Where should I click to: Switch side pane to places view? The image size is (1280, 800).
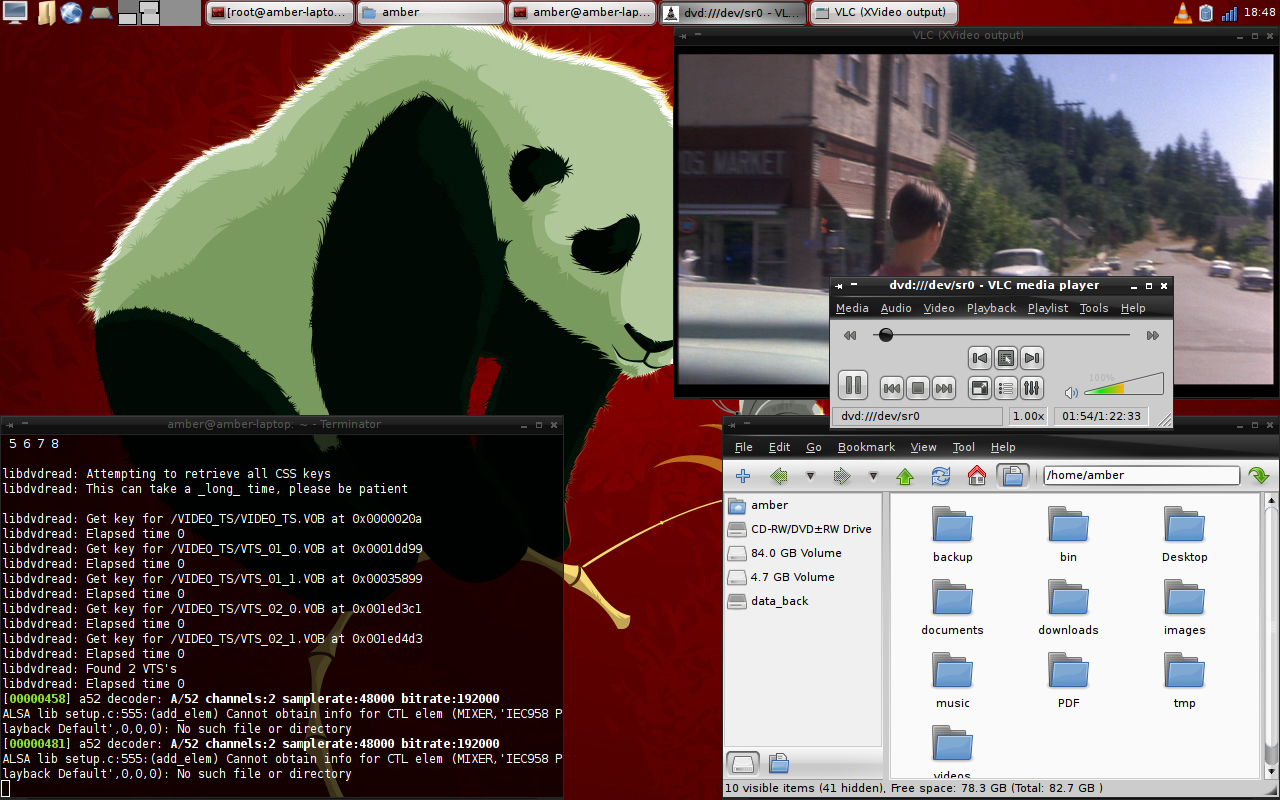742,763
